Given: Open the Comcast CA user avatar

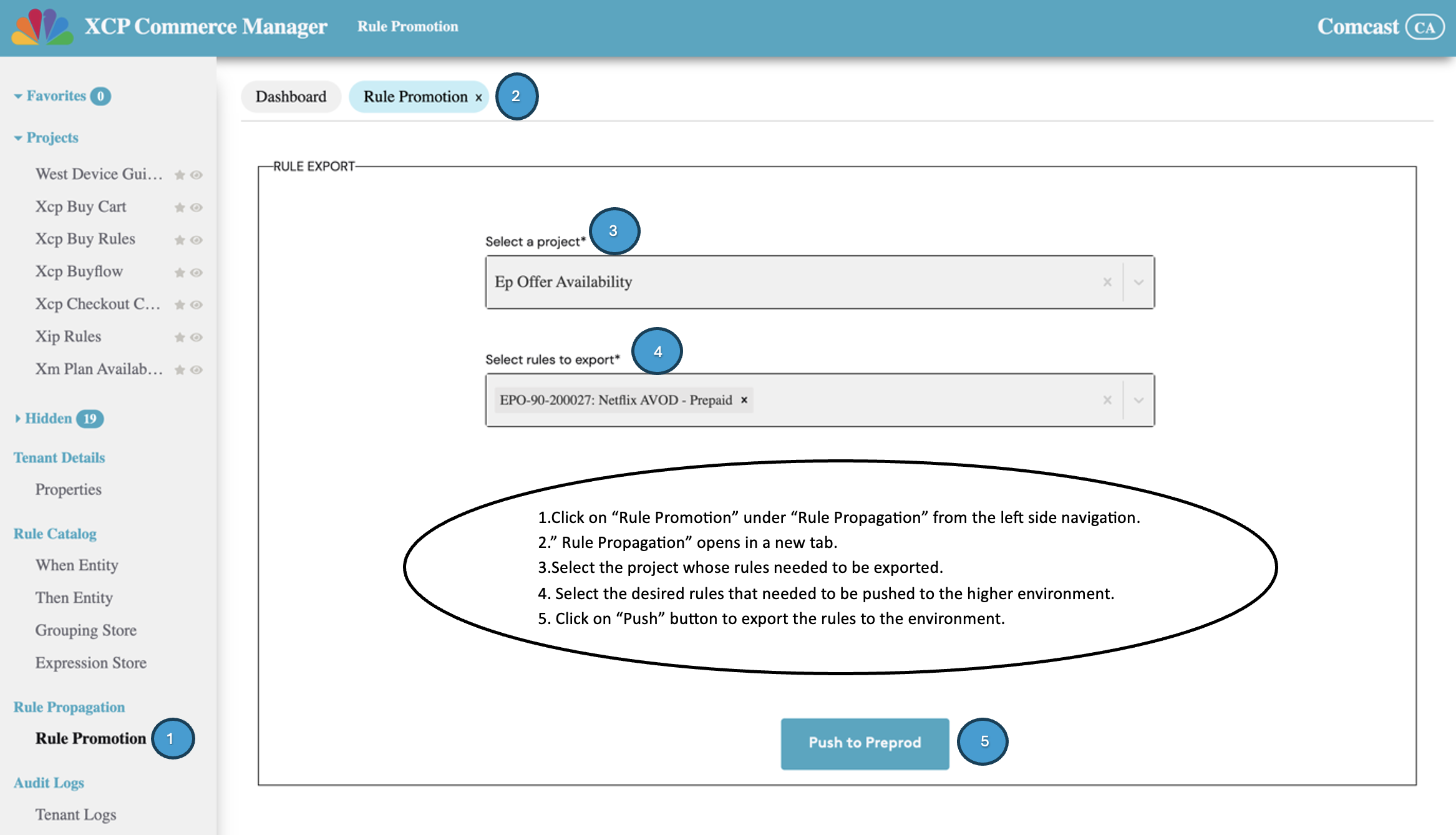Looking at the screenshot, I should [x=1424, y=27].
